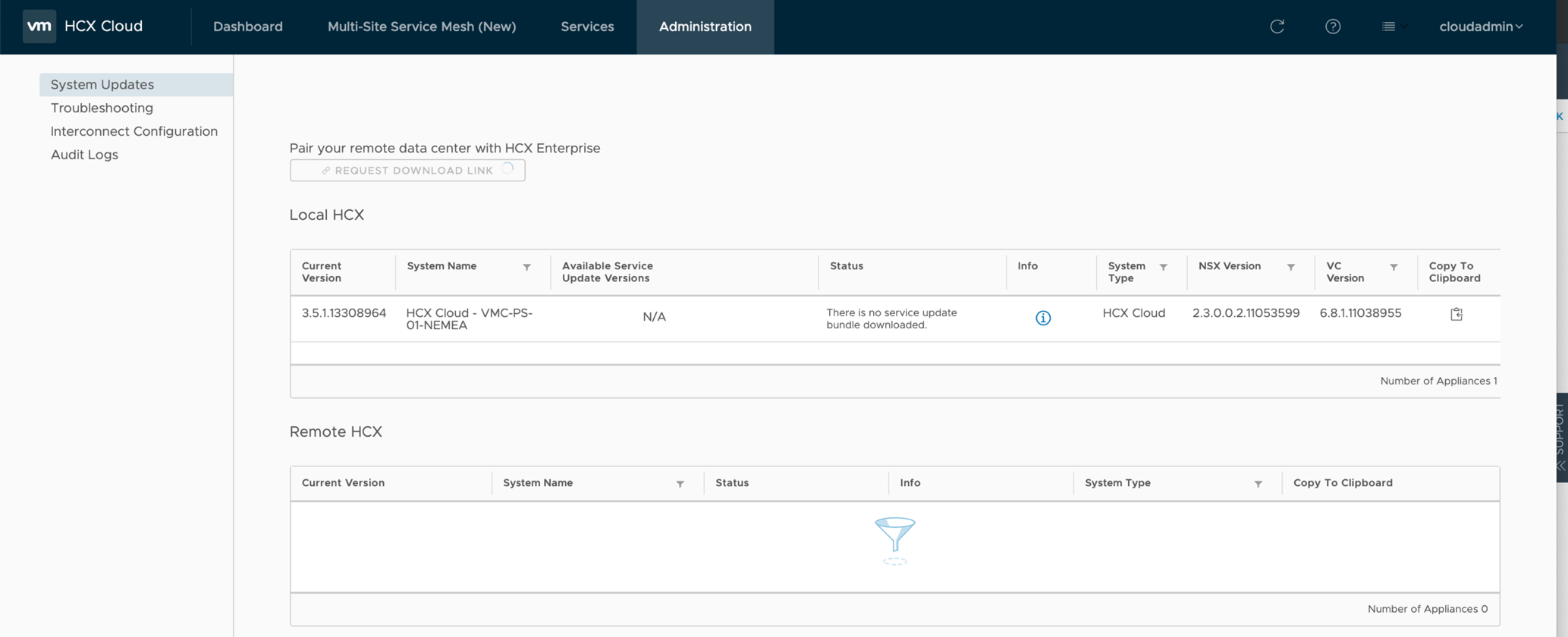1568x637 pixels.
Task: Filter Remote HCX by System Name
Action: coord(680,484)
